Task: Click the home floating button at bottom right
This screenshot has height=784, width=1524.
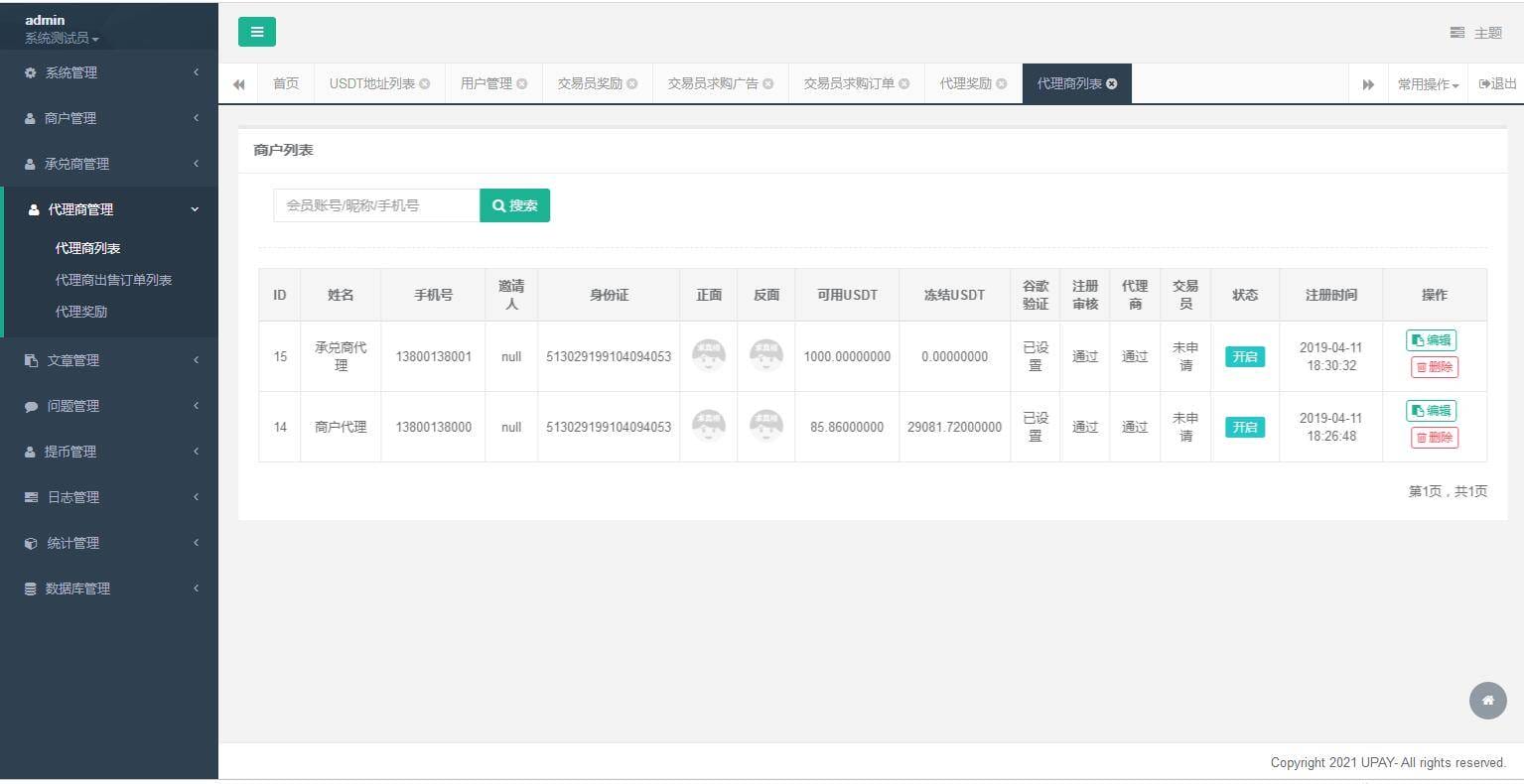Action: 1487,700
